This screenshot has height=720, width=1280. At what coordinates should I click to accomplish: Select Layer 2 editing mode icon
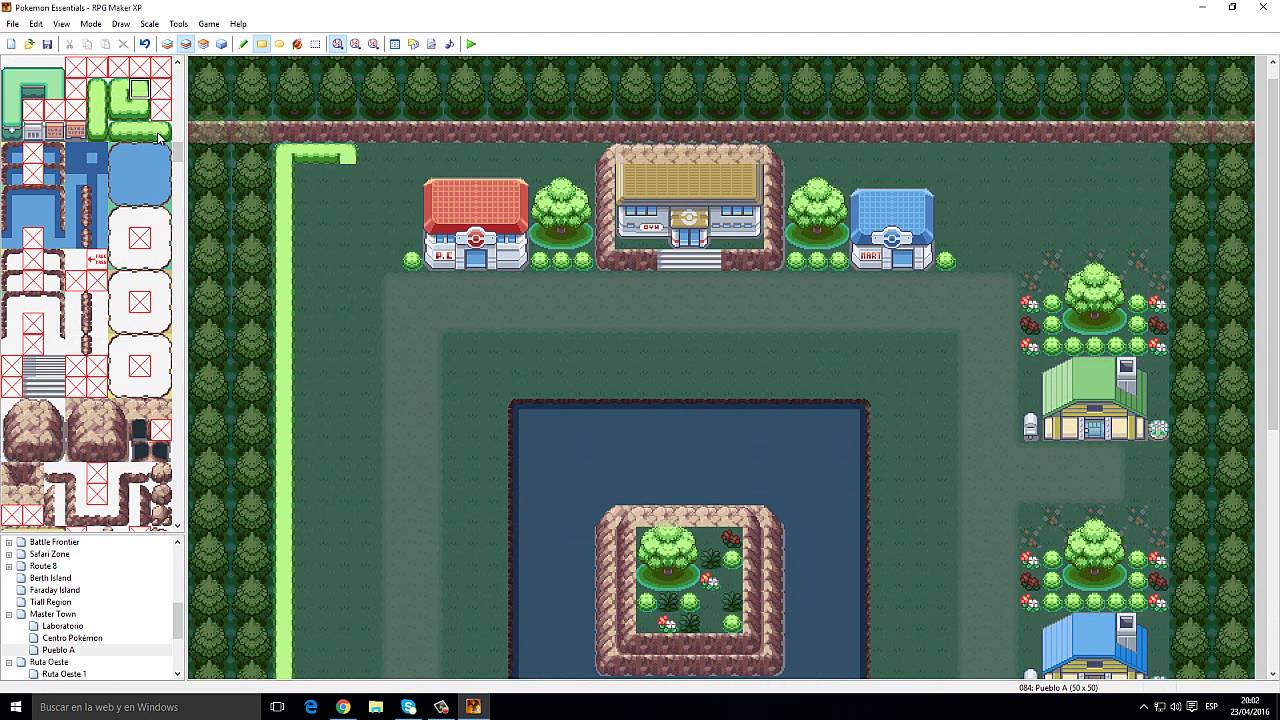[185, 44]
